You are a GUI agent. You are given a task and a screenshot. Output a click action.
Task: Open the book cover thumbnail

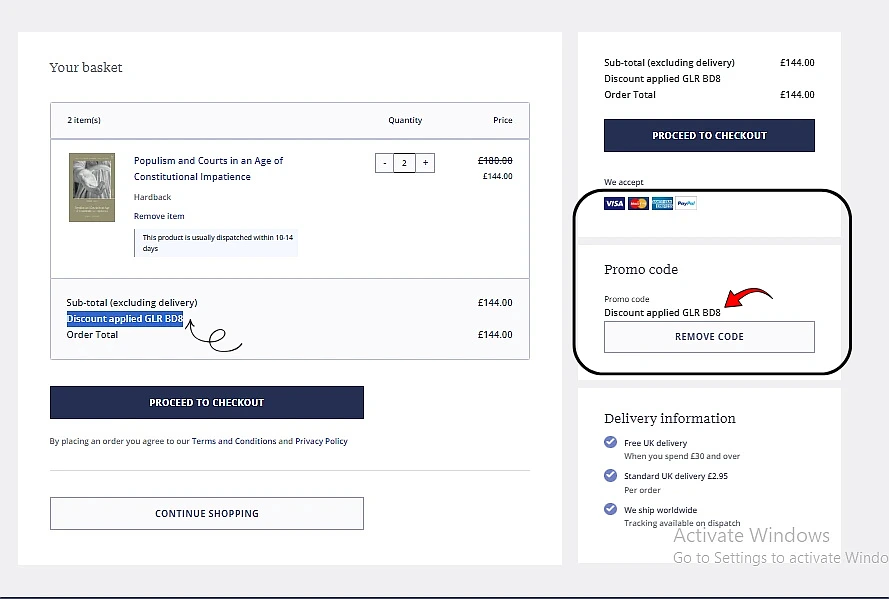click(91, 187)
